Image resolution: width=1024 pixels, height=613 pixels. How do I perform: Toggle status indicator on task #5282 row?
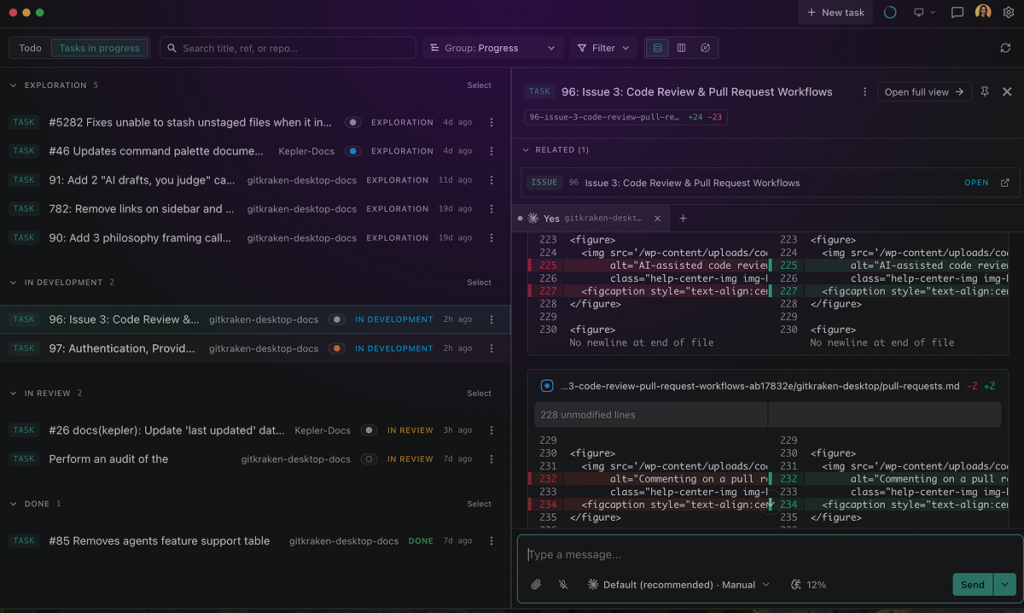pos(353,122)
